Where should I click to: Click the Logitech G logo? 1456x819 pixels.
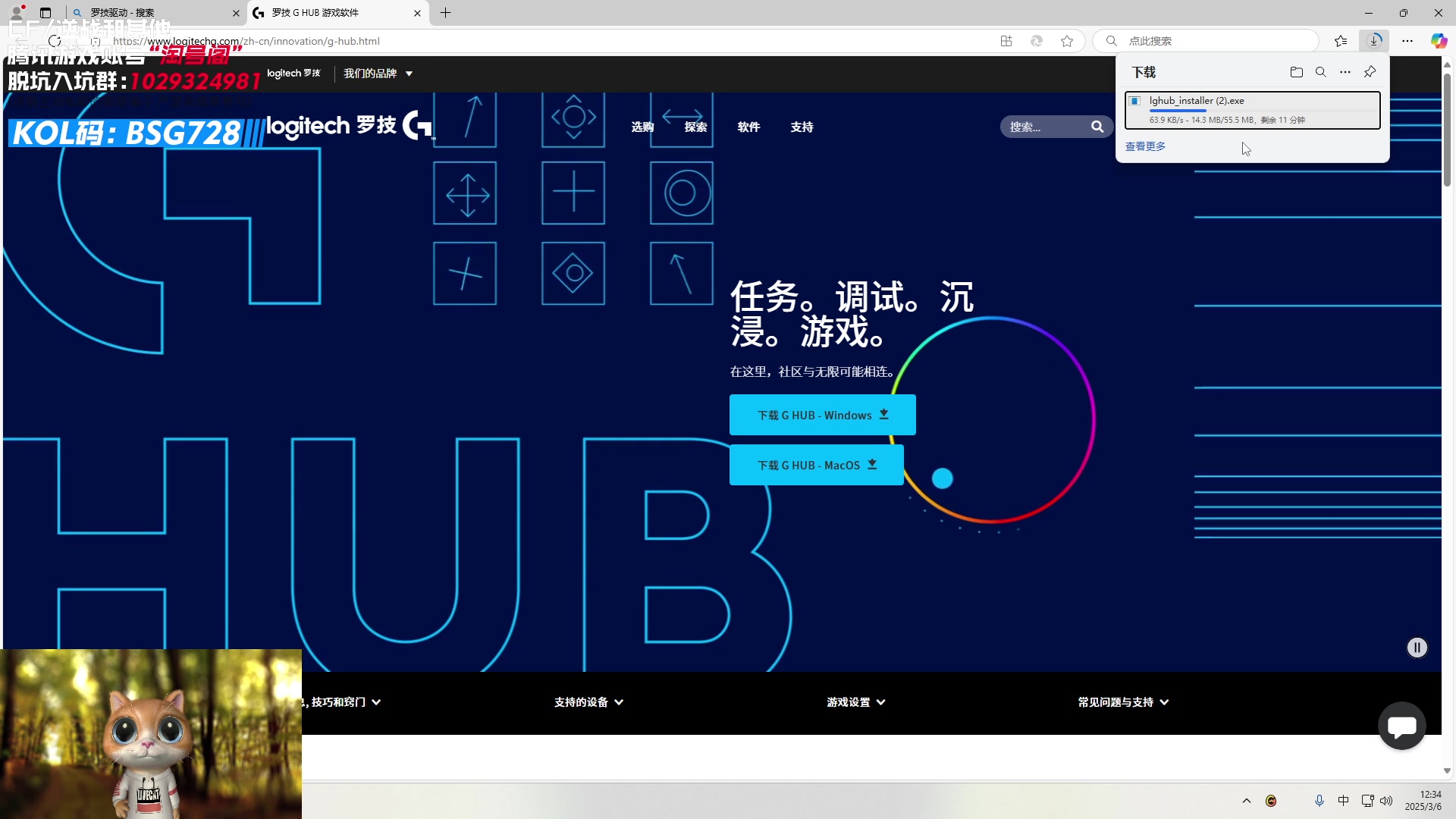417,125
